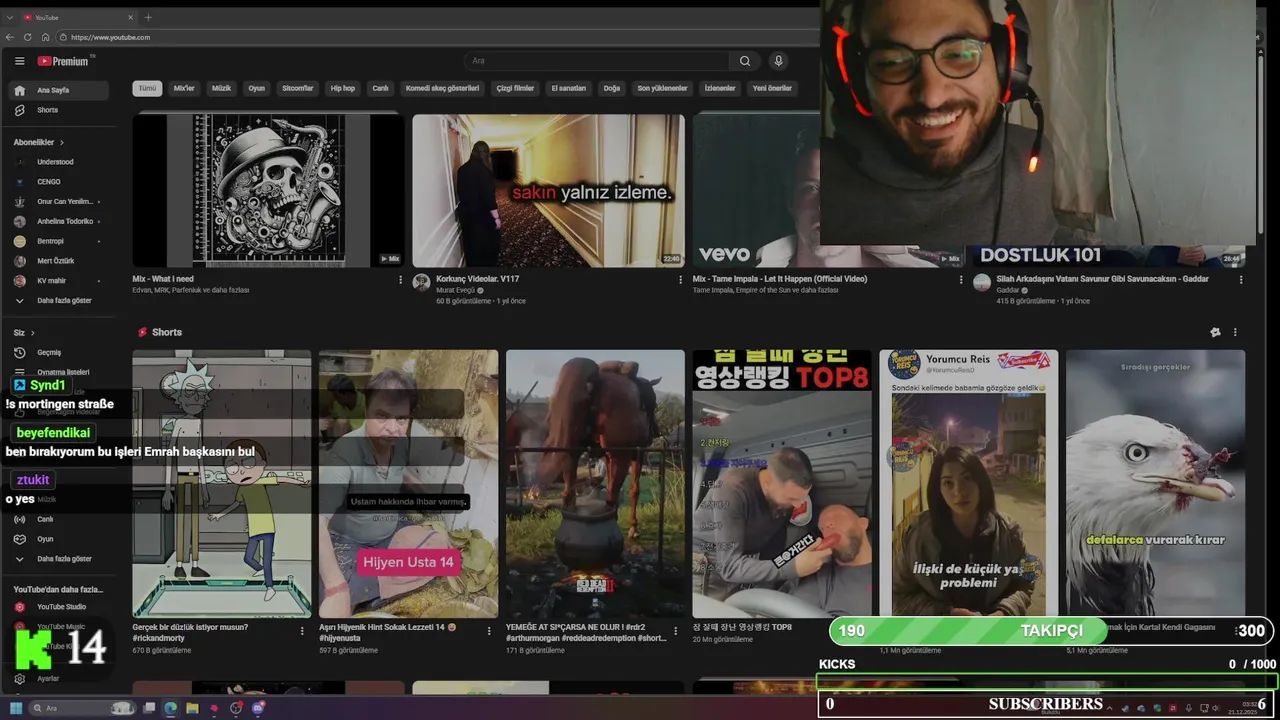Open Rick and Morty short thumbnail
1280x720 pixels.
(x=222, y=483)
